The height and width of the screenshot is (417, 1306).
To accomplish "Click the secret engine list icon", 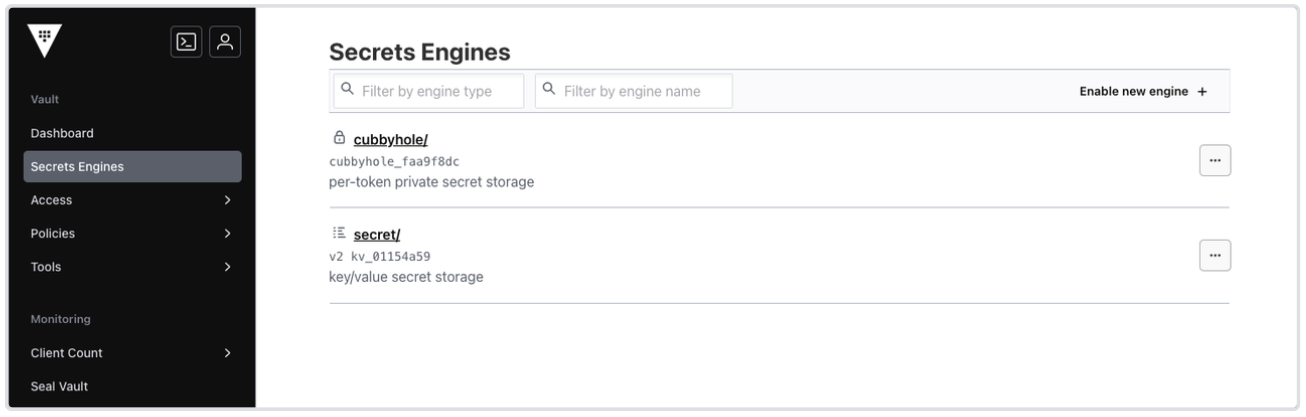I will 339,234.
